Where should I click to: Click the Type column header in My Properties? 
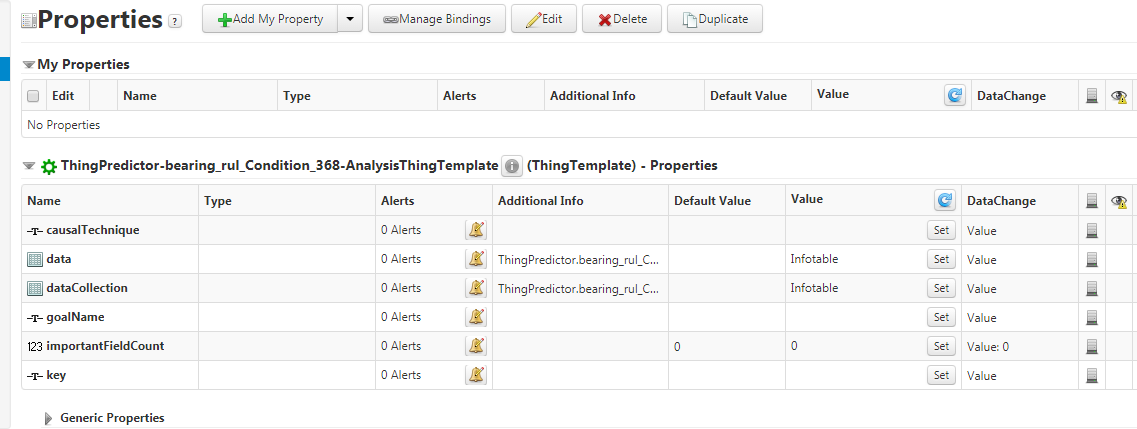coord(297,96)
